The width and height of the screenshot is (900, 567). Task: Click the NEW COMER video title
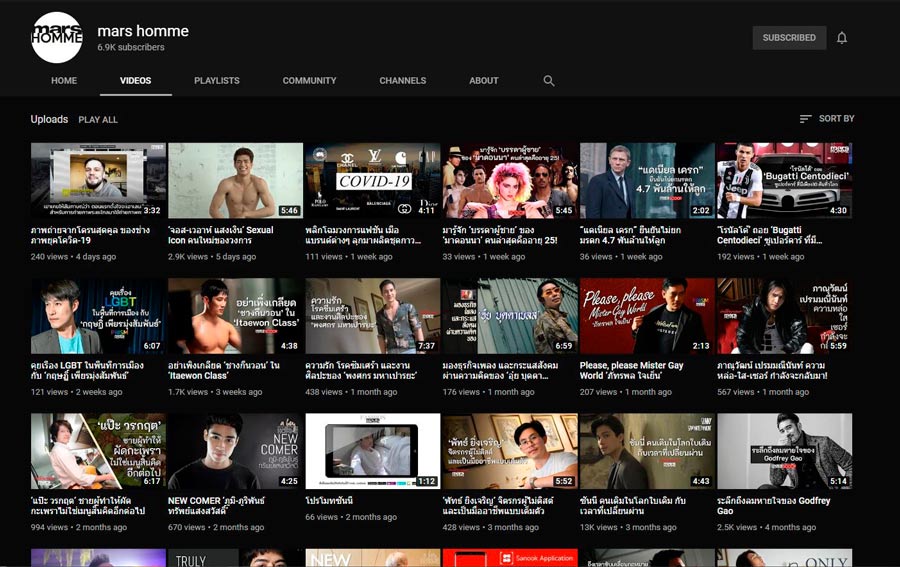pos(216,506)
